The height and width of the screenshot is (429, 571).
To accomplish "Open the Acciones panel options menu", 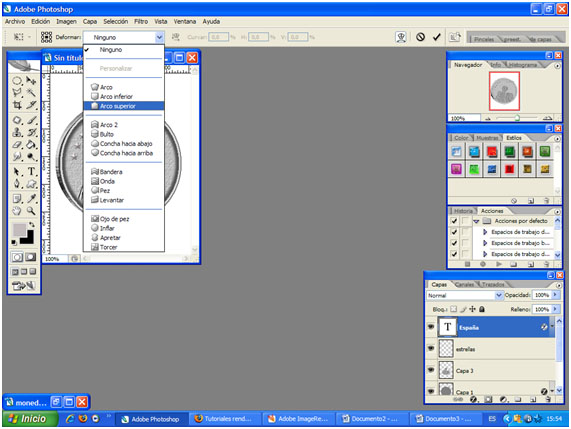I will [x=557, y=212].
